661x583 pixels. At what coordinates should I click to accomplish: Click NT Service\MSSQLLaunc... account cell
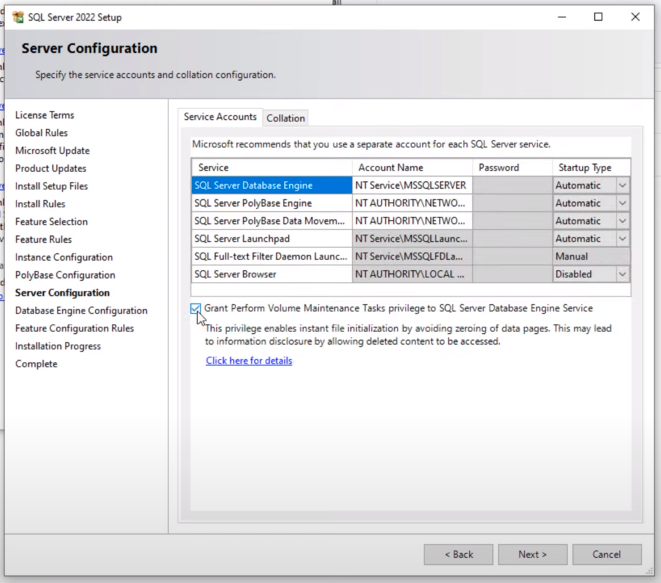point(412,239)
